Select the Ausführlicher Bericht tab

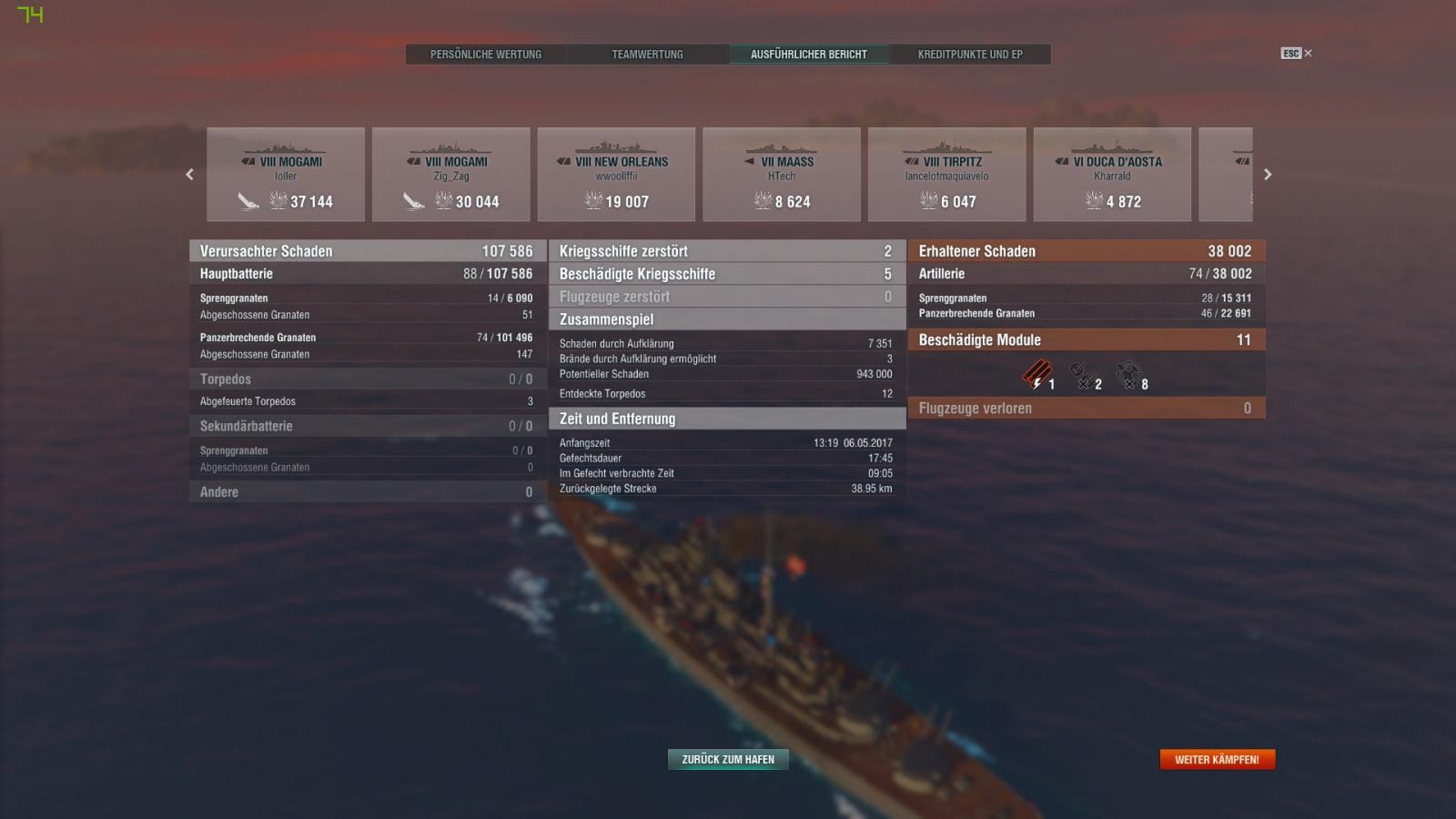pyautogui.click(x=809, y=55)
